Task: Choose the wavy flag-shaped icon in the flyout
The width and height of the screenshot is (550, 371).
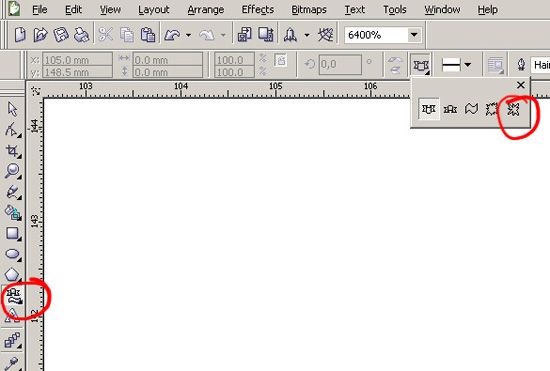Action: (x=471, y=109)
